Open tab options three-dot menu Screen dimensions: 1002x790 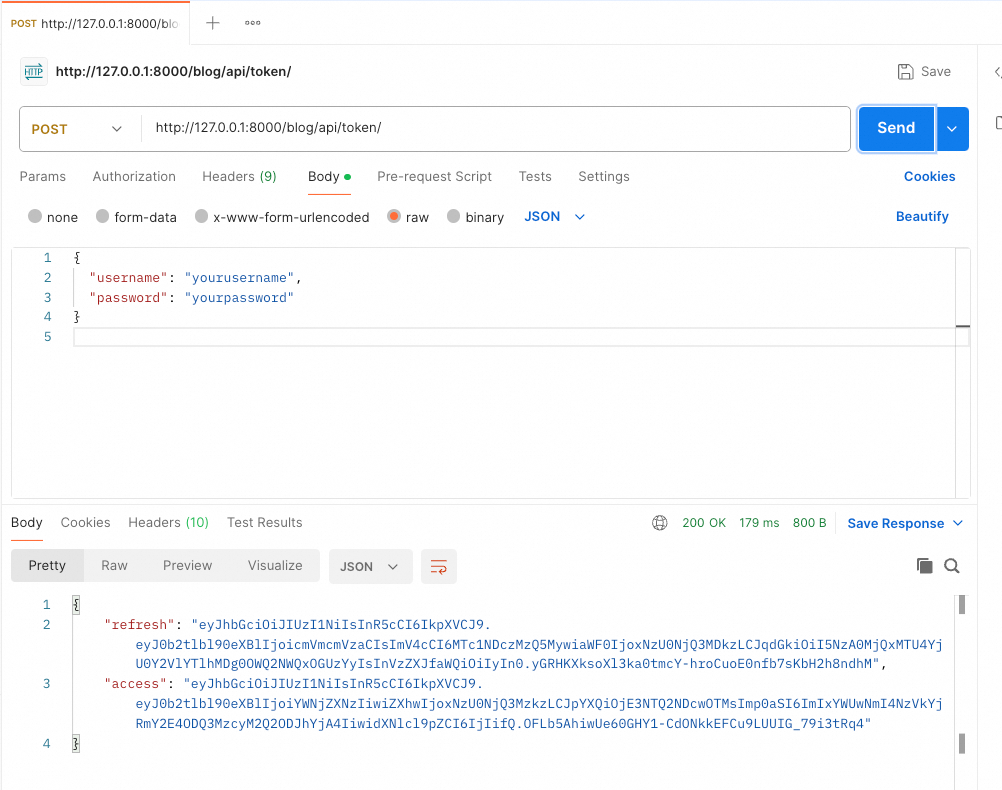[252, 23]
